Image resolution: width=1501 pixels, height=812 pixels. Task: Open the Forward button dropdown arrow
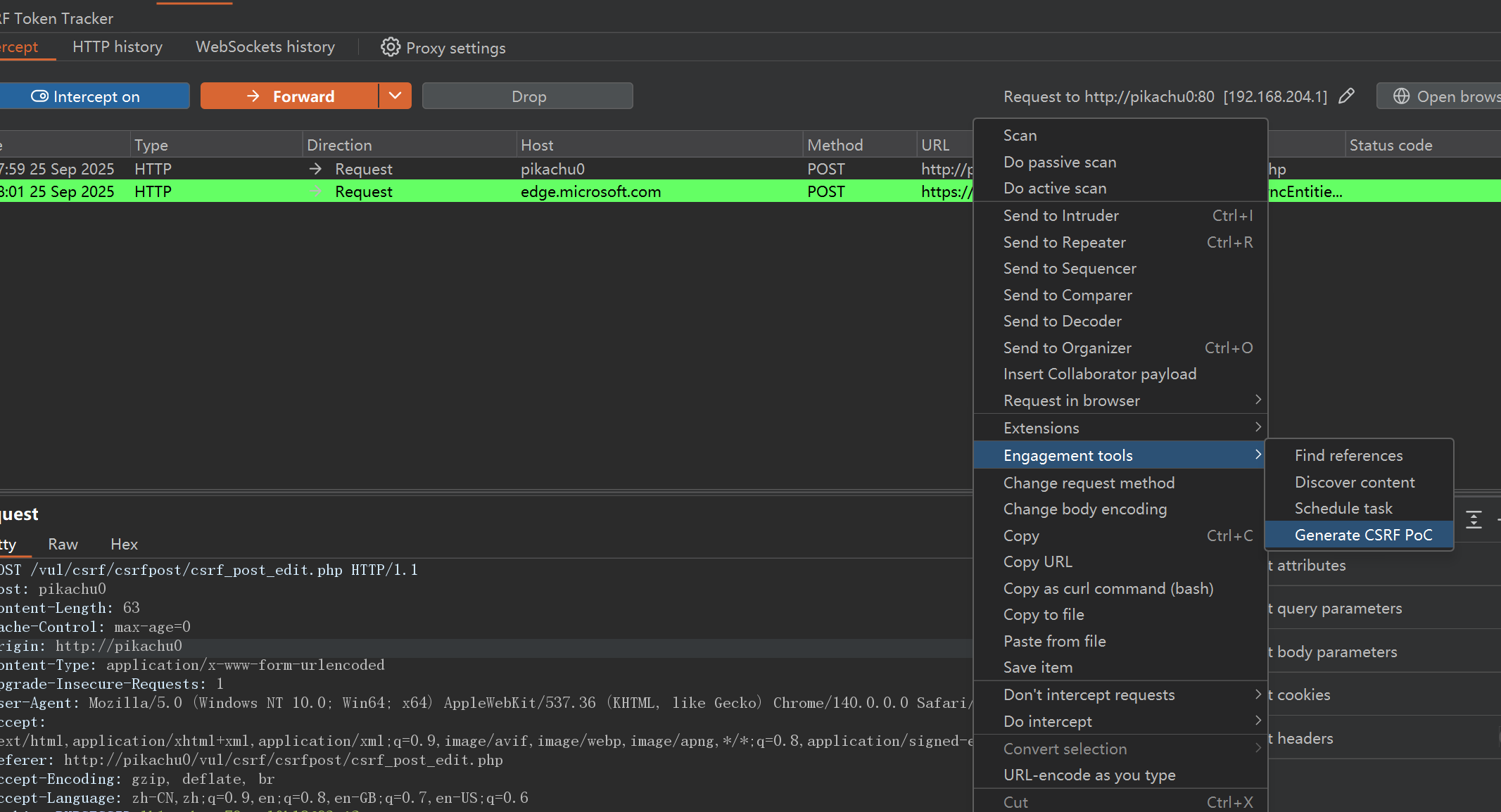pos(395,96)
